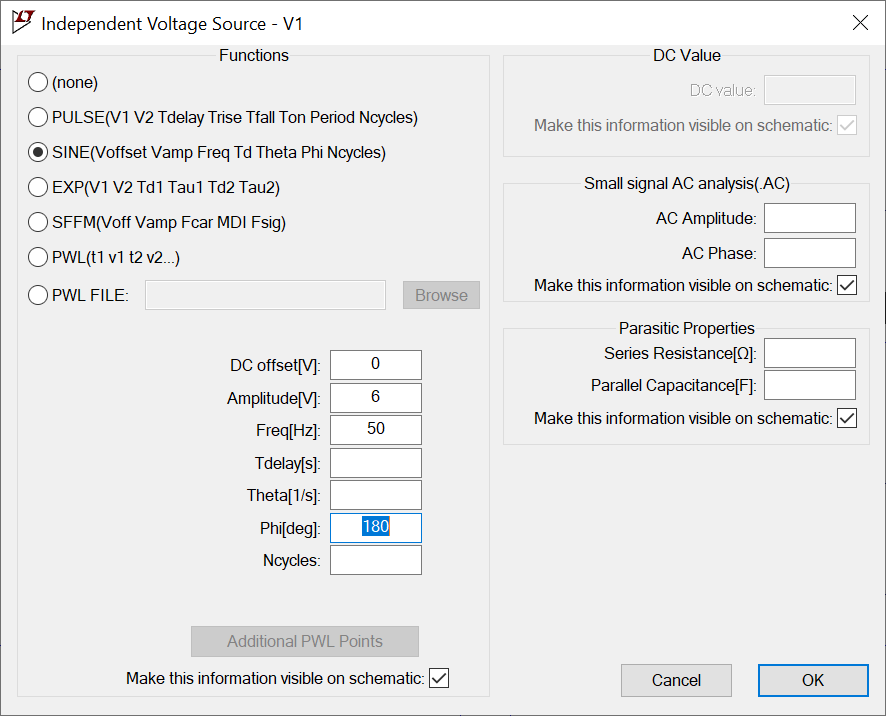Click the Freq[Hz] field showing 50

376,430
